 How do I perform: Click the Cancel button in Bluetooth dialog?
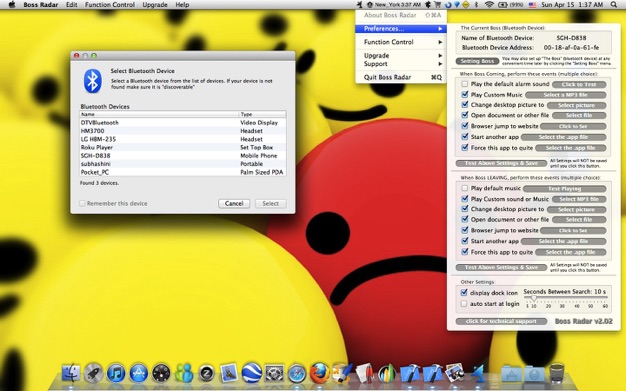[234, 203]
